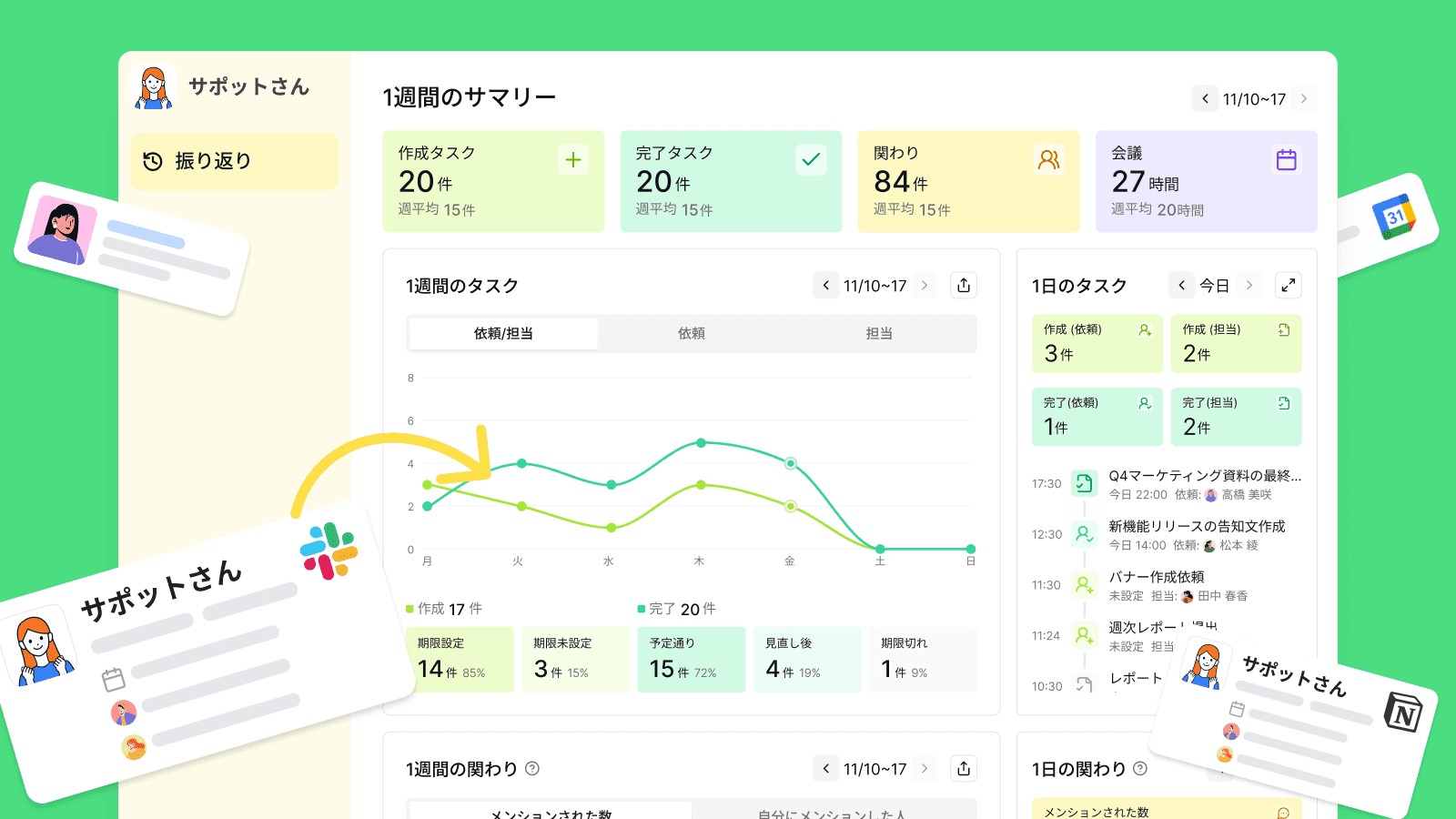Screen dimensions: 1456x819
Task: Click the サポットさん avatar logo in sidebar
Action: tap(153, 87)
